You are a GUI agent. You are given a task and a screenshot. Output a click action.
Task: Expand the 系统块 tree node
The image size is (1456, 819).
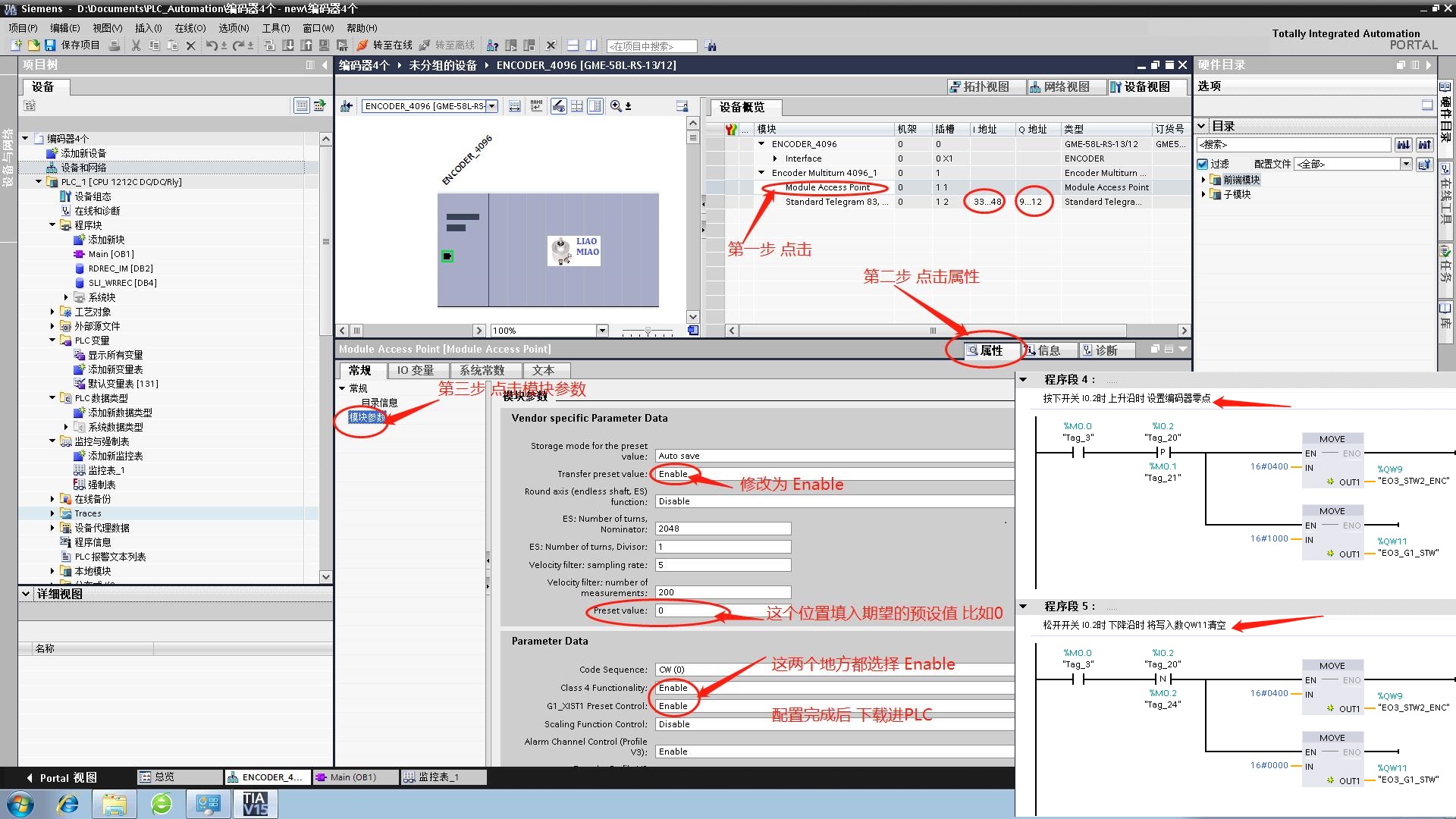[66, 297]
